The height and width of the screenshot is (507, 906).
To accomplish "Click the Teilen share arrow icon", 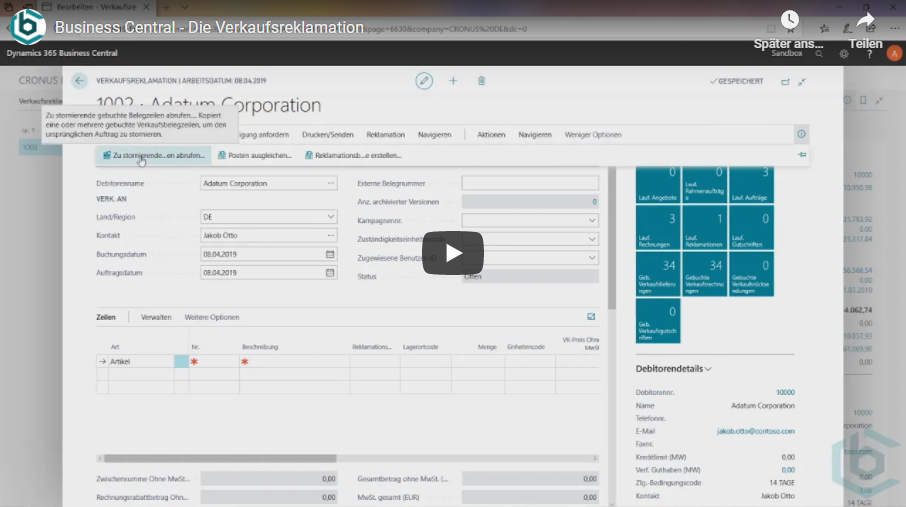I will (x=865, y=21).
